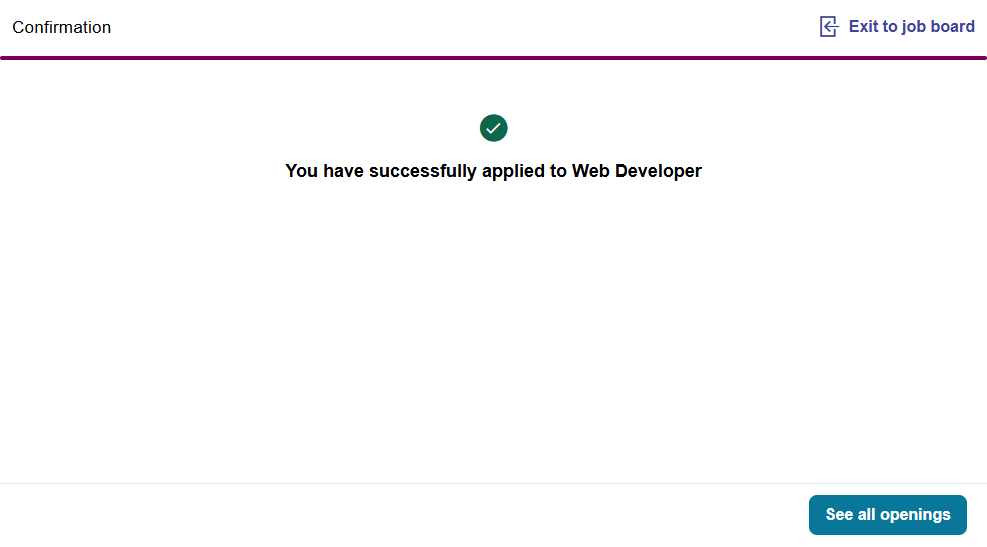
Task: Click the exit door icon
Action: 829,27
